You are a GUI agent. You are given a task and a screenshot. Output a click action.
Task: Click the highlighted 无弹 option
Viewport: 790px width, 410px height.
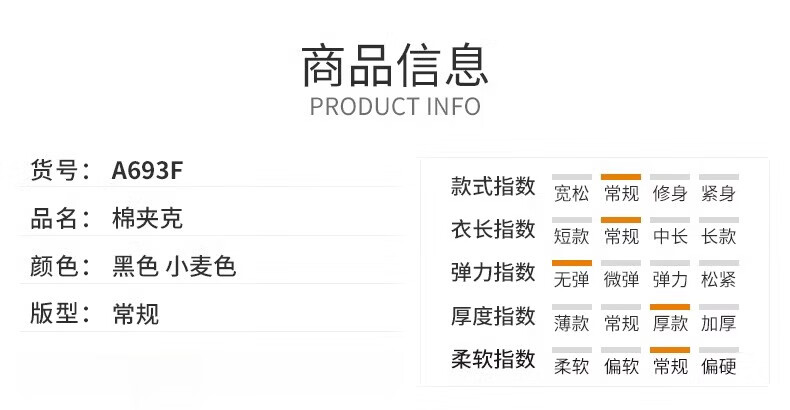(x=571, y=280)
